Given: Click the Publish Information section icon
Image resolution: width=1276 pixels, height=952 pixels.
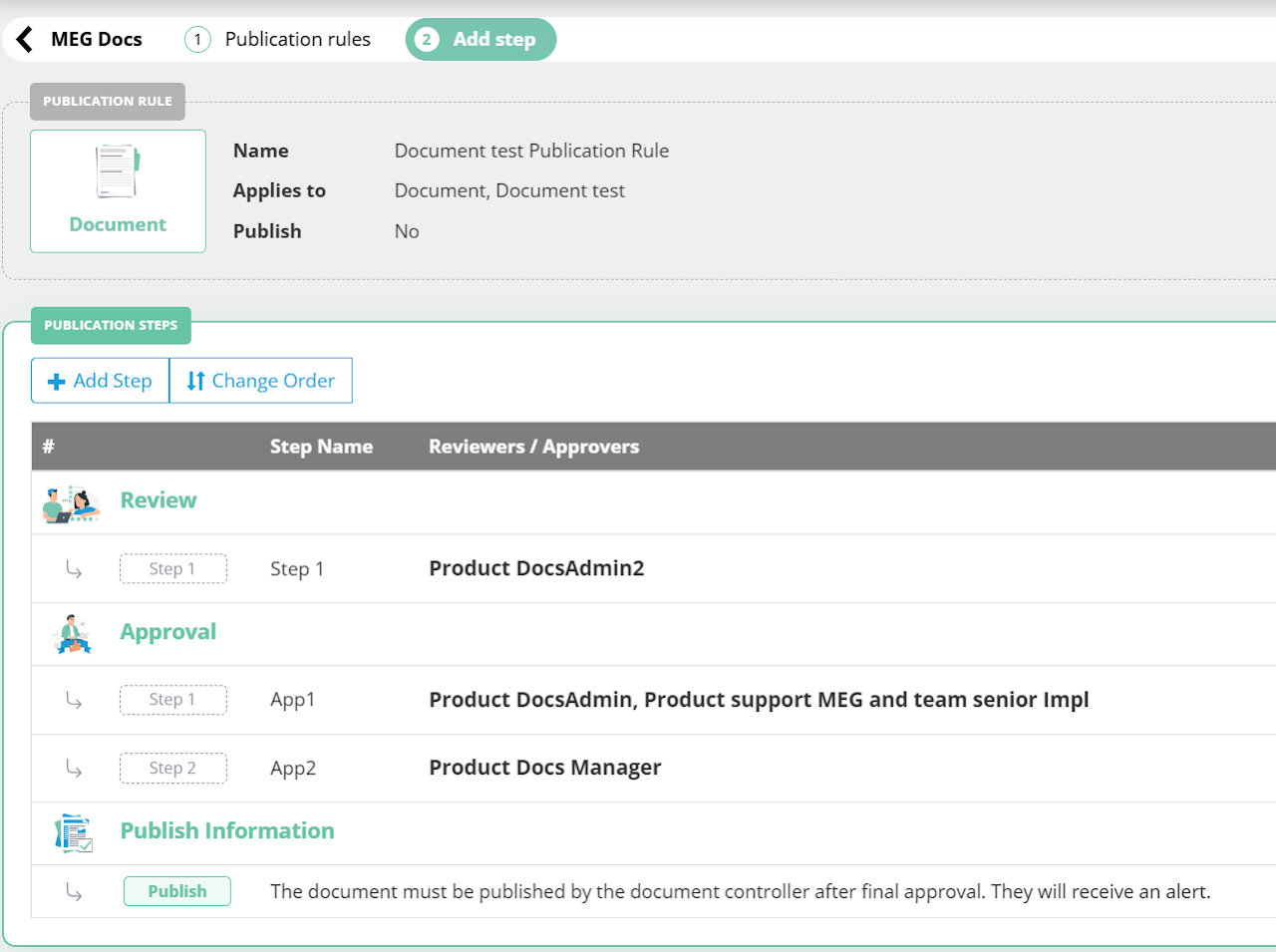Looking at the screenshot, I should click(74, 832).
